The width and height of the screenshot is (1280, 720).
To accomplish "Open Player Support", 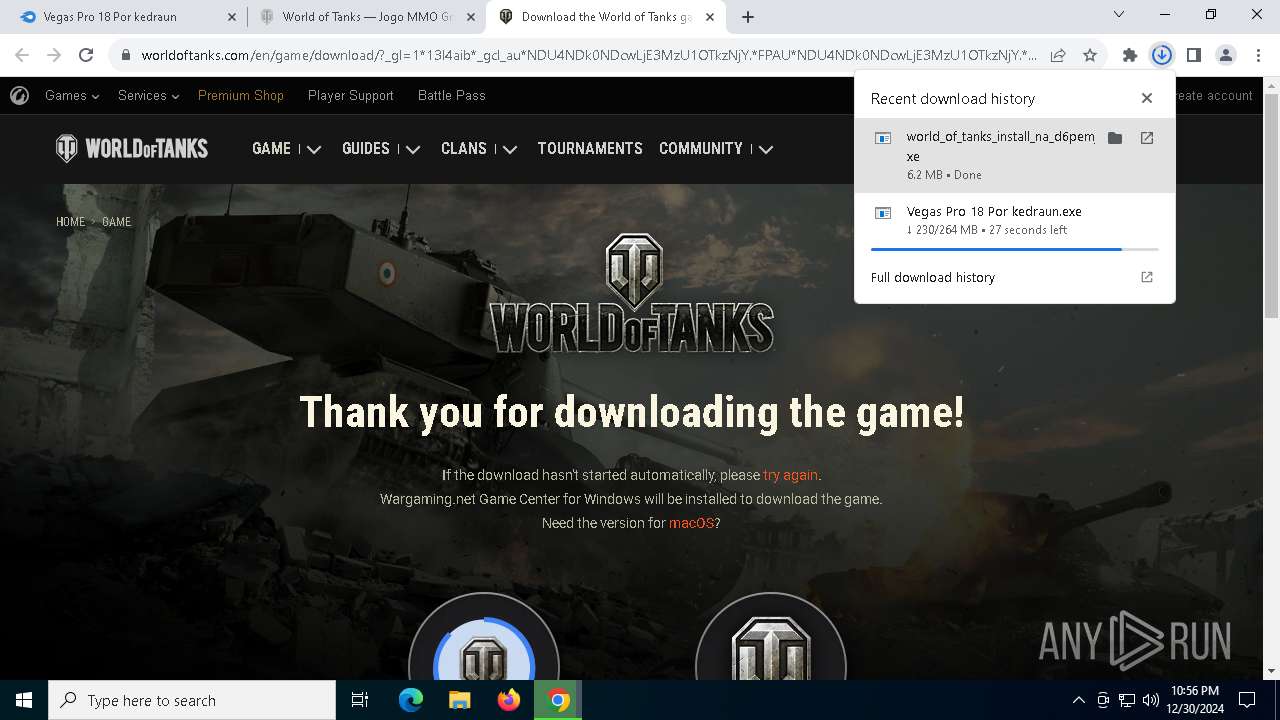I will point(351,96).
